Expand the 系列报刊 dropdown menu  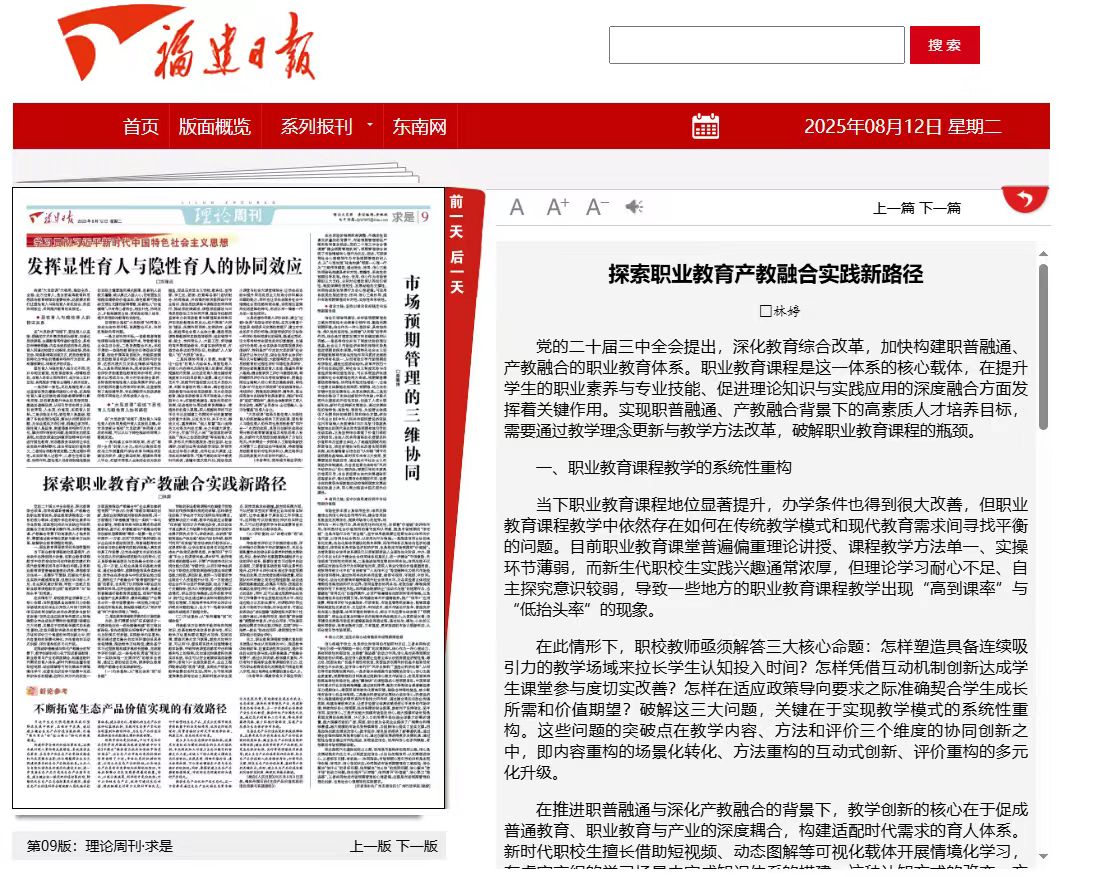point(325,127)
